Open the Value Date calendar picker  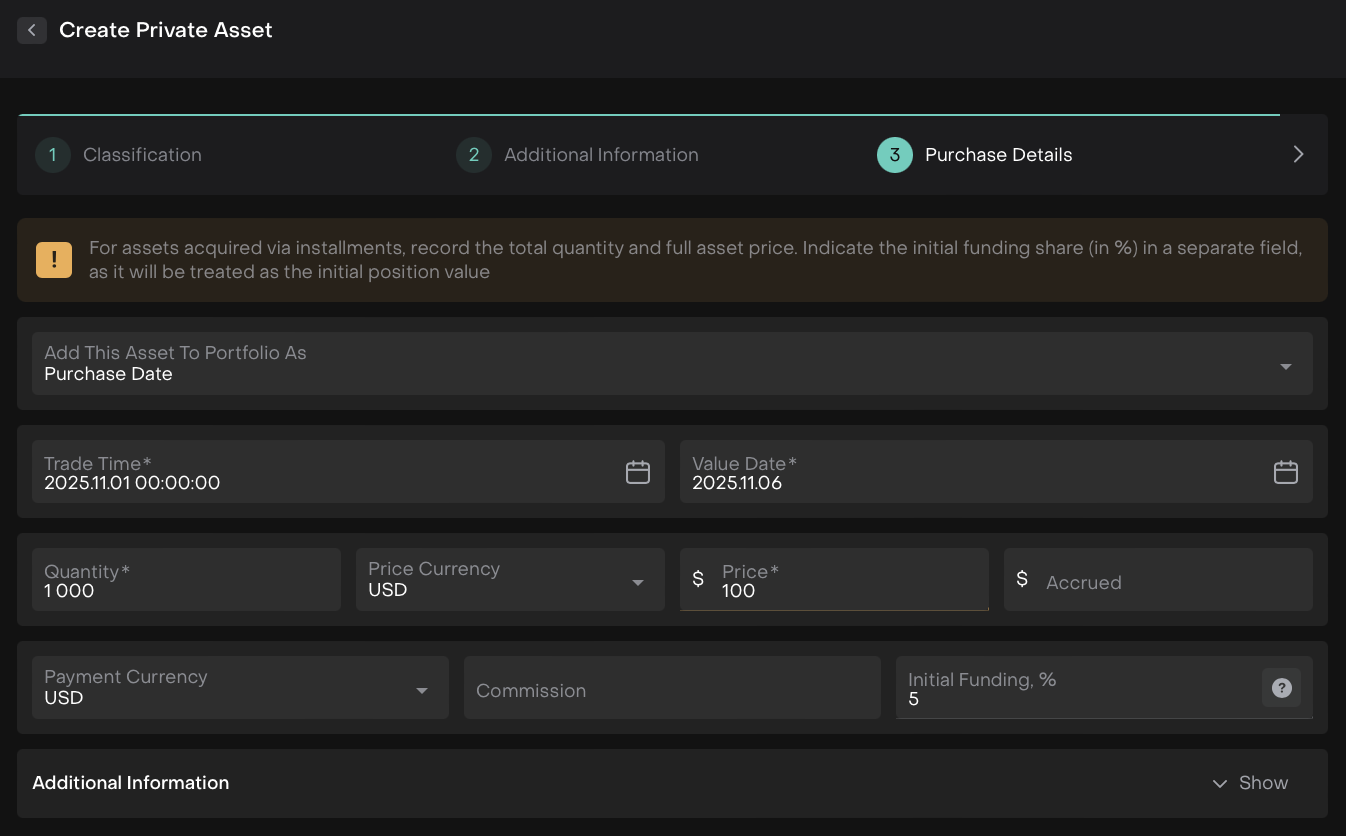point(1285,472)
